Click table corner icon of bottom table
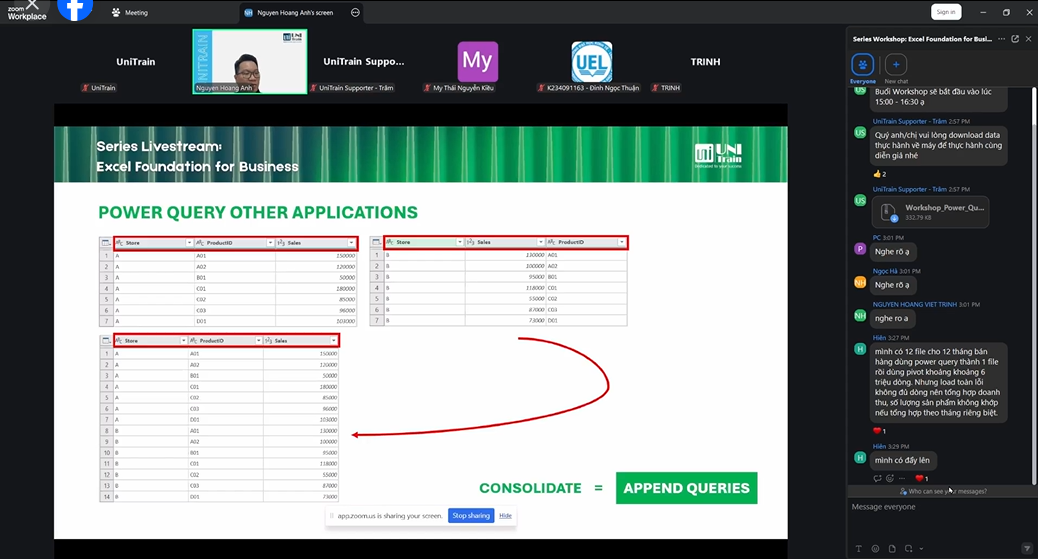 tap(106, 340)
